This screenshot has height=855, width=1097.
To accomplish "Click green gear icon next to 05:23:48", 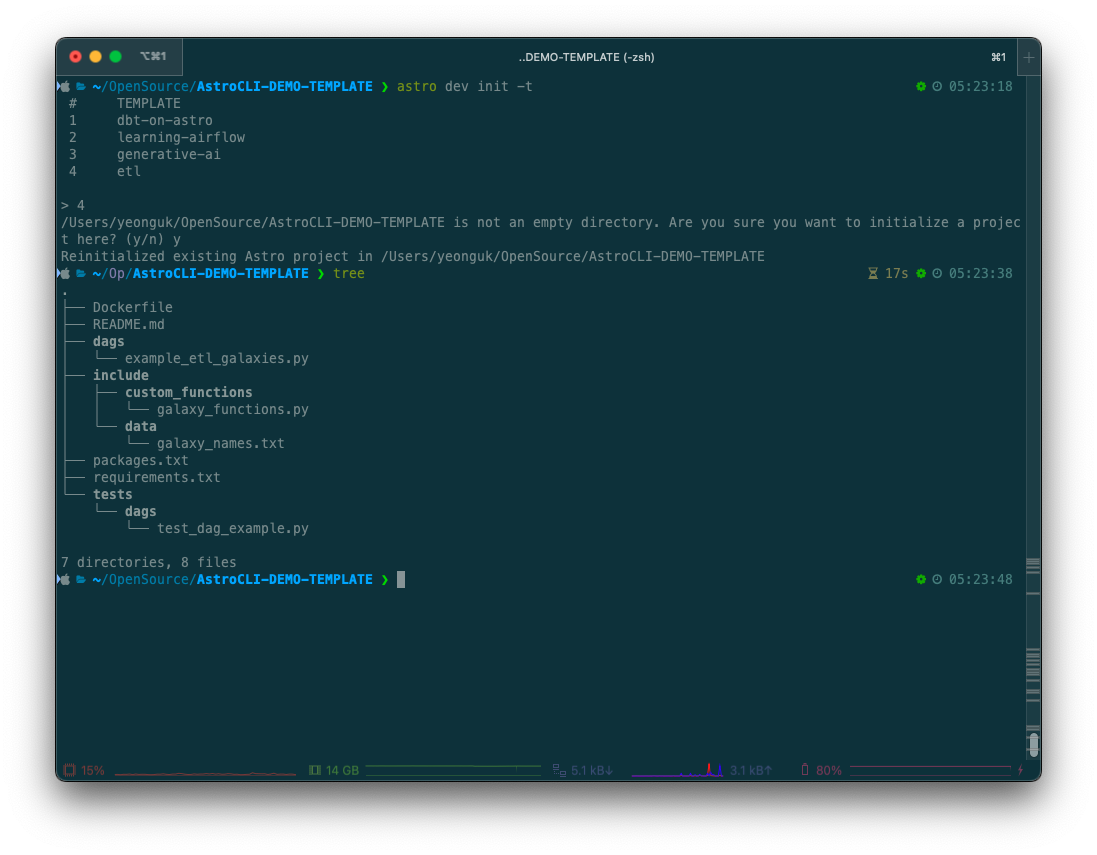I will point(921,579).
